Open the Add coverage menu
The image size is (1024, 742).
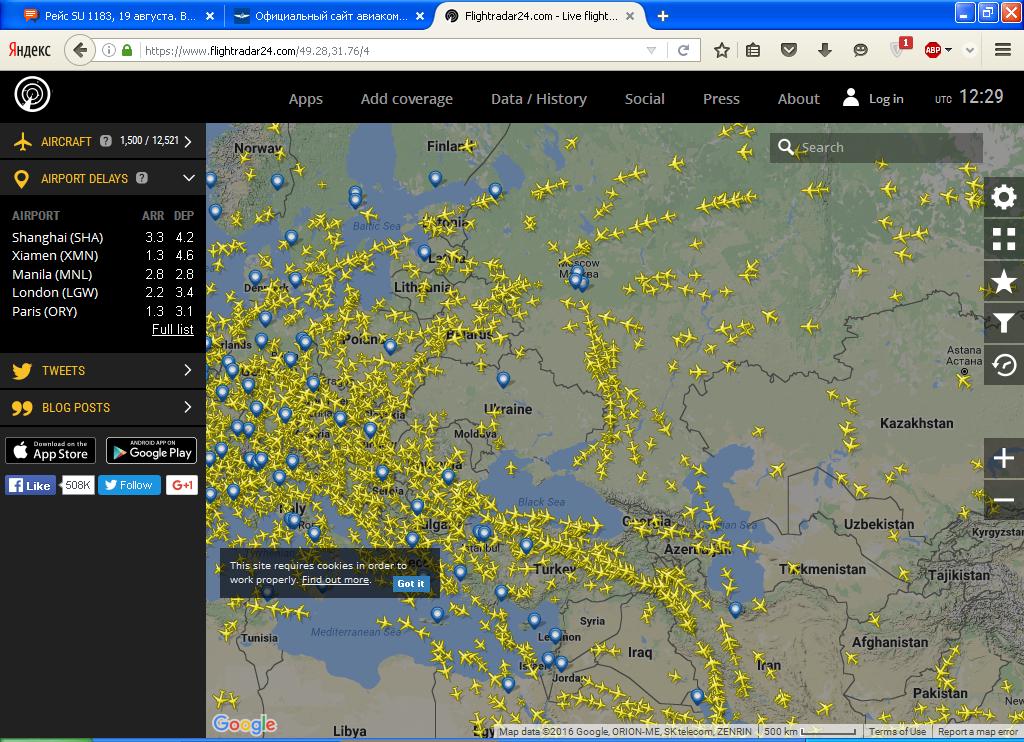click(406, 99)
